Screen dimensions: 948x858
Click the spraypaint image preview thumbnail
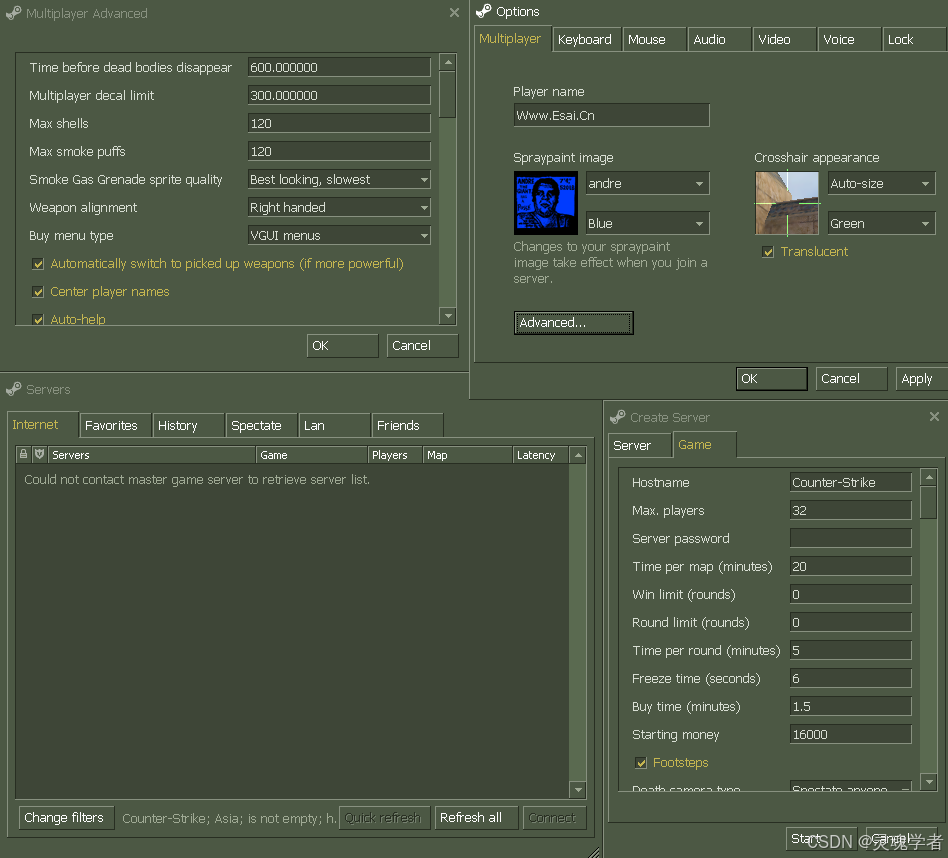(x=545, y=203)
